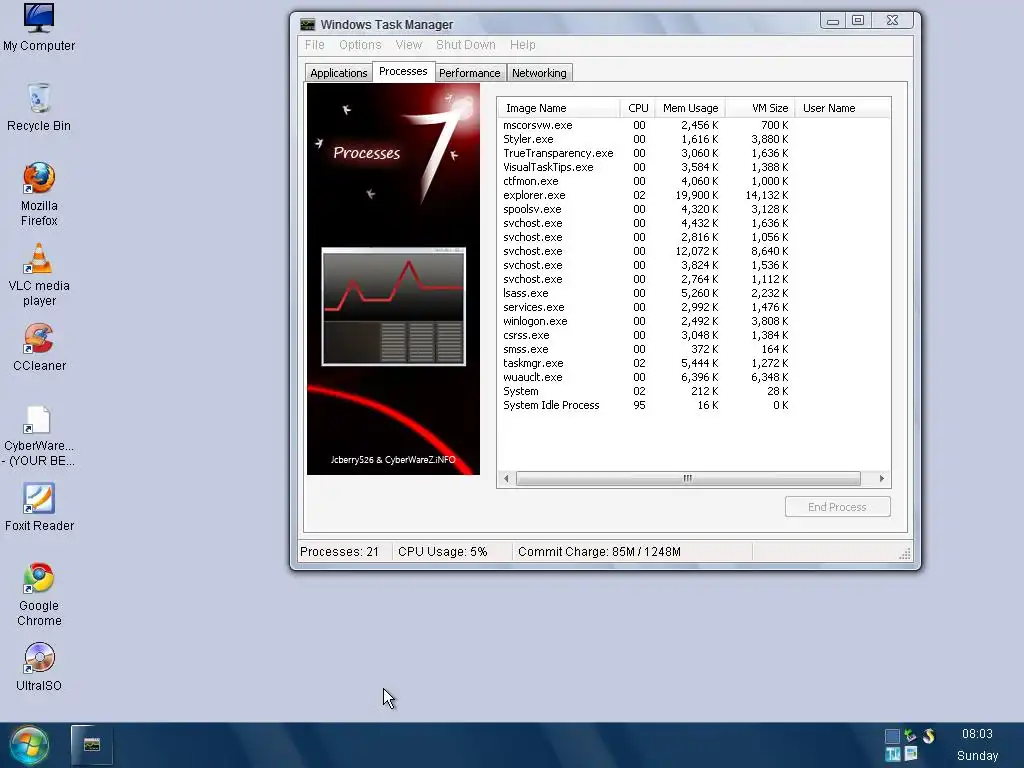Select the explorer.exe process row
Viewport: 1024px width, 768px height.
(694, 195)
